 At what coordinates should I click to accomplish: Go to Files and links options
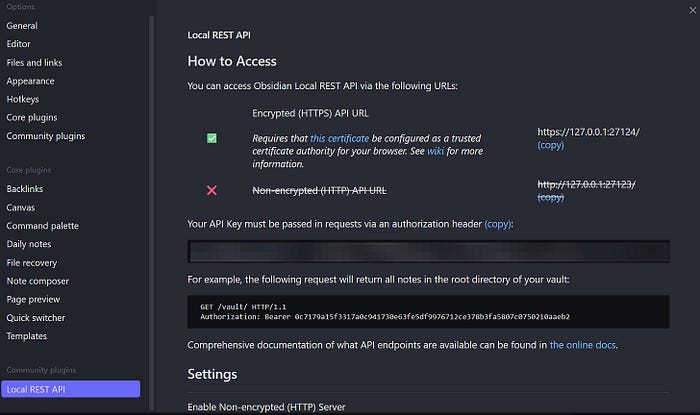(34, 62)
